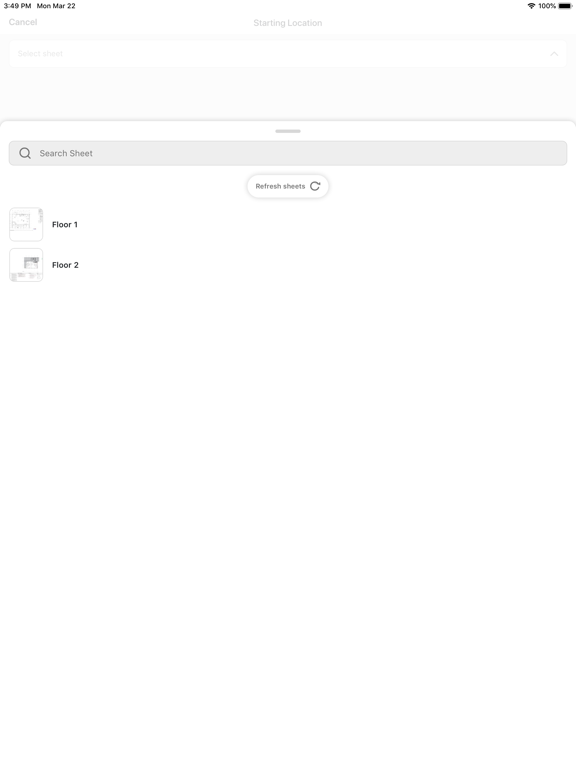The height and width of the screenshot is (768, 576).
Task: Click the magnifying glass search icon
Action: [25, 153]
